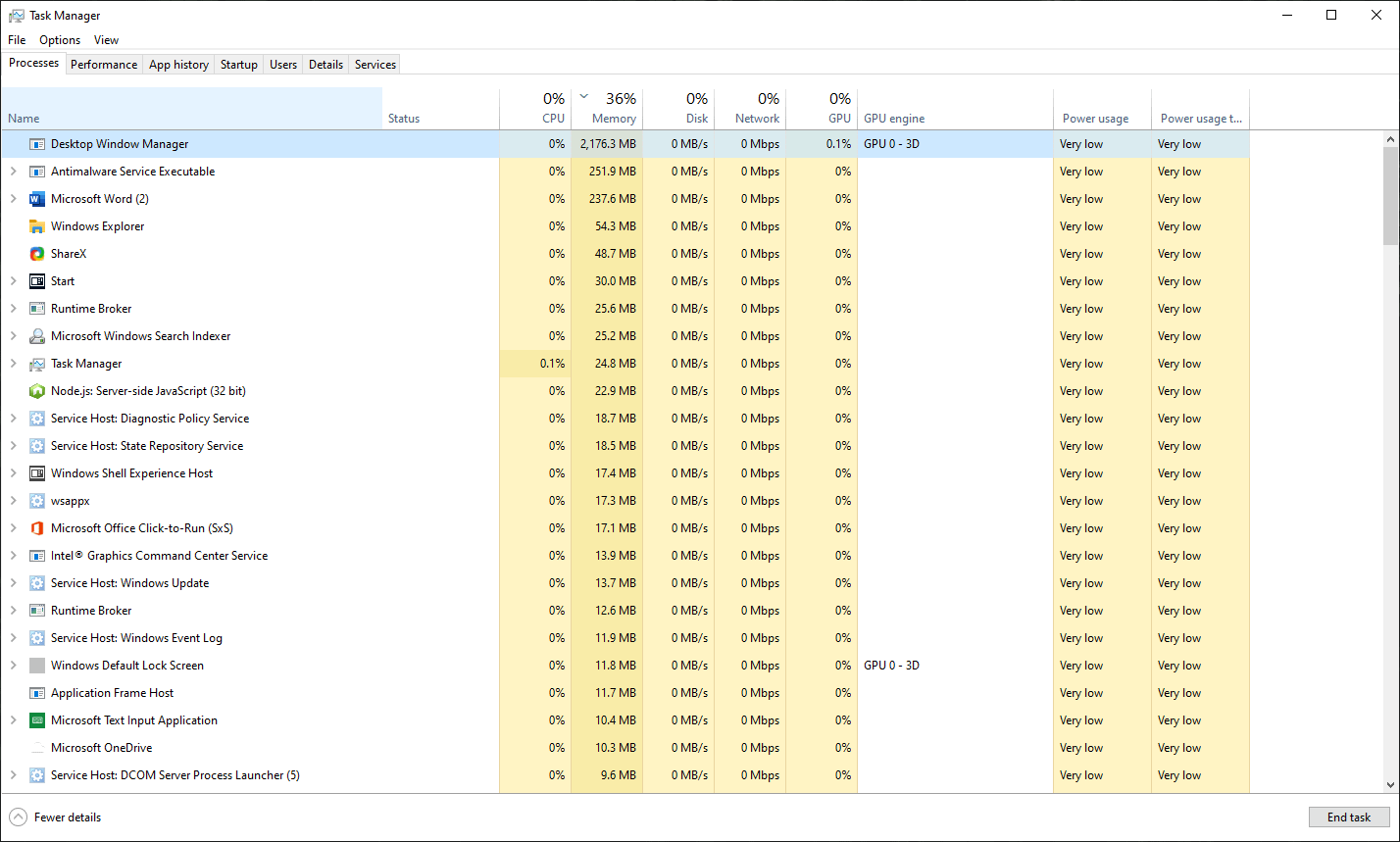Viewport: 1400px width, 842px height.
Task: Select the Microsoft OneDrive process row
Action: pos(625,748)
